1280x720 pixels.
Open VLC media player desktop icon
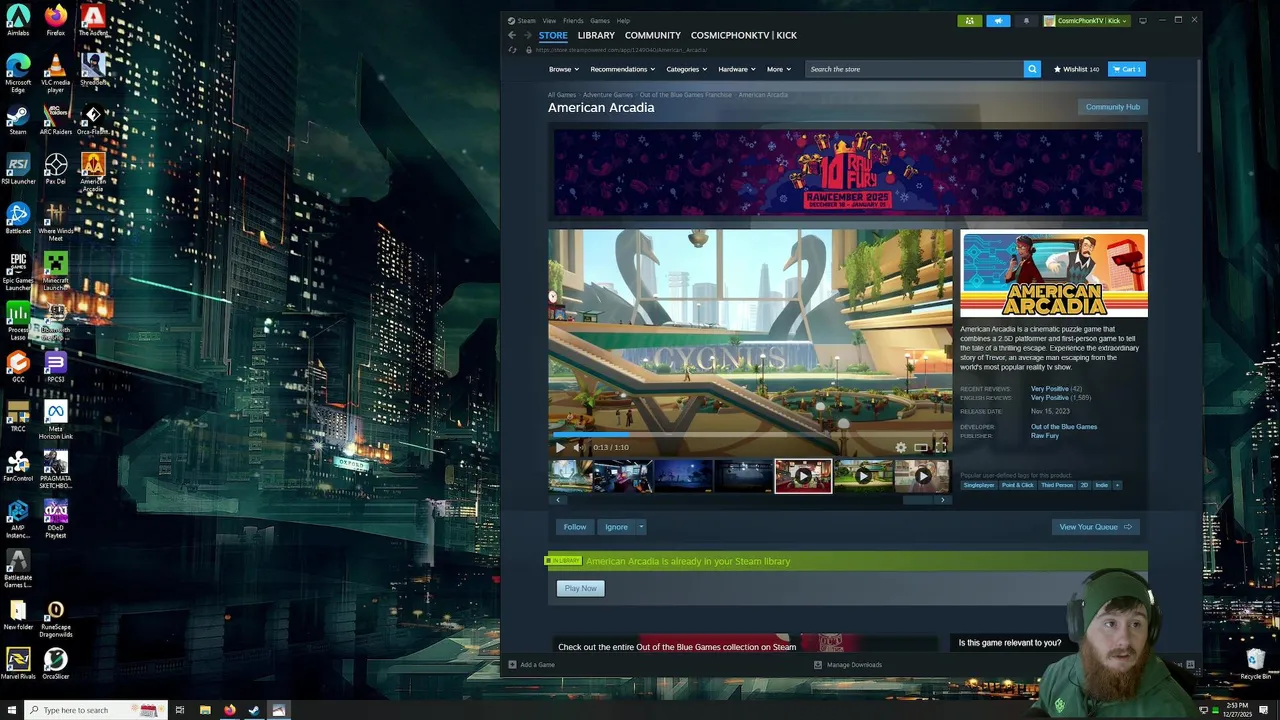pyautogui.click(x=56, y=74)
